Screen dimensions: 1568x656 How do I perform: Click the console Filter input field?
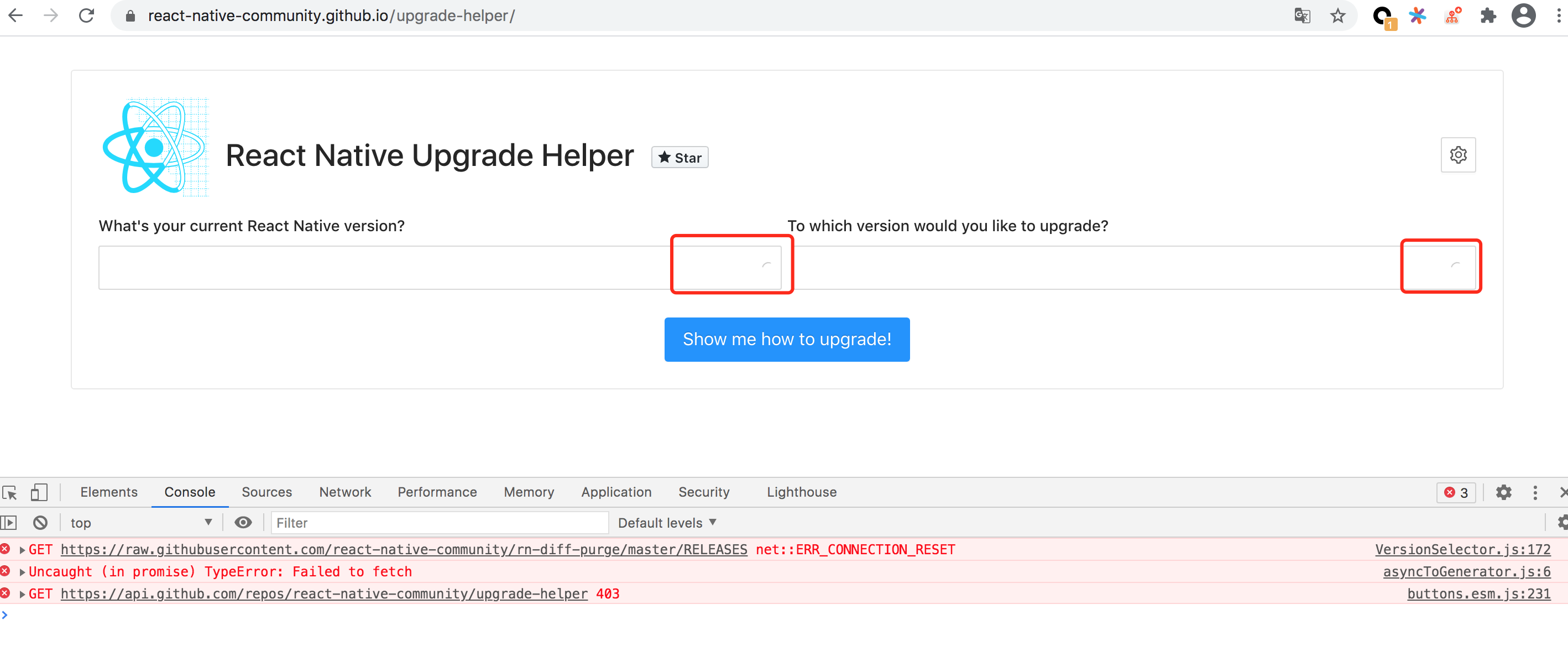point(438,522)
